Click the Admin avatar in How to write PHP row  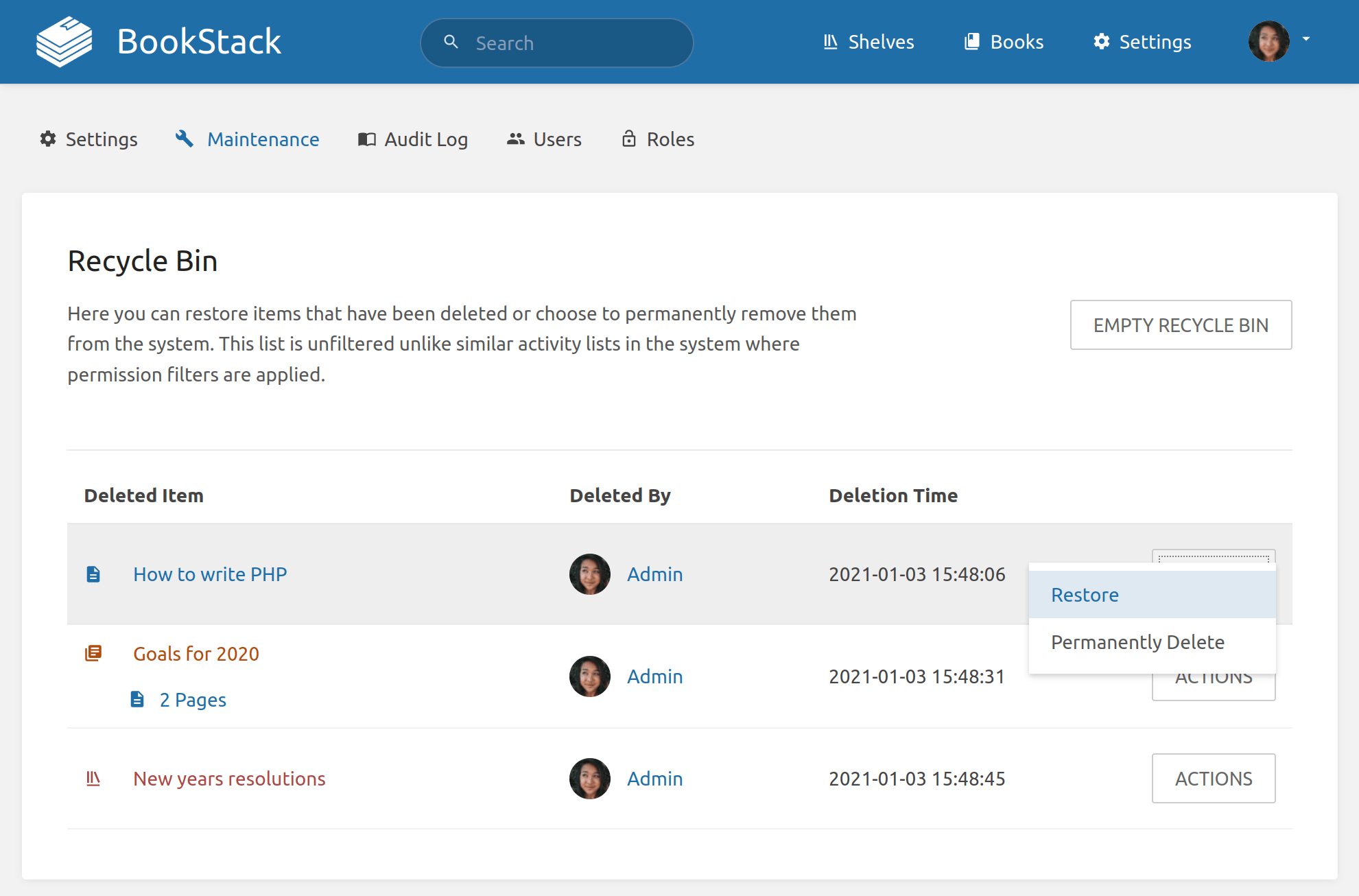click(590, 574)
